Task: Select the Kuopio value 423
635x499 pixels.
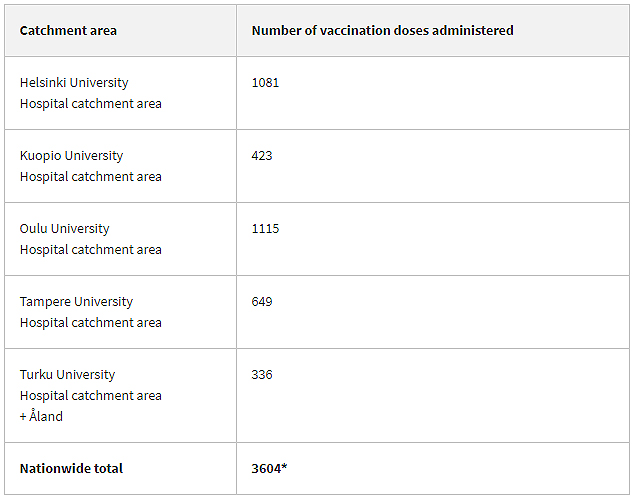Action: point(262,156)
